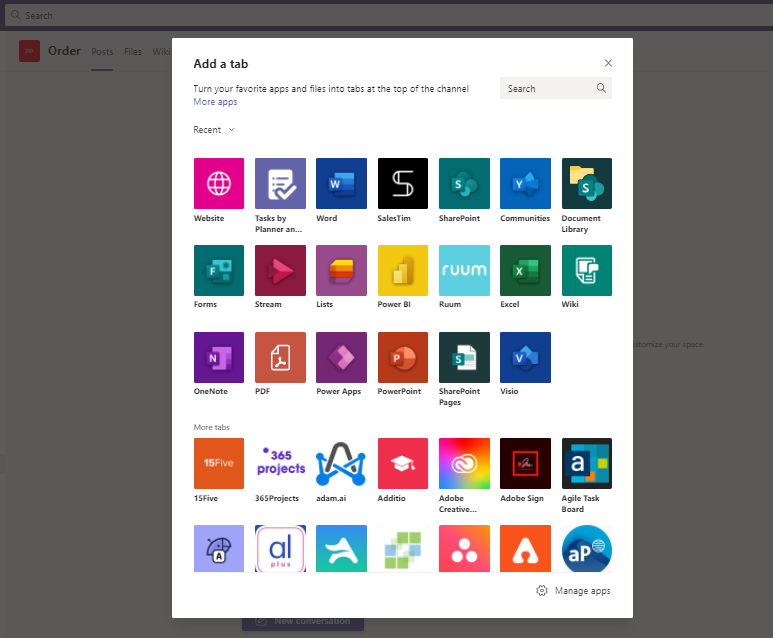Open the Ruum app tile
This screenshot has width=773, height=638.
(464, 270)
